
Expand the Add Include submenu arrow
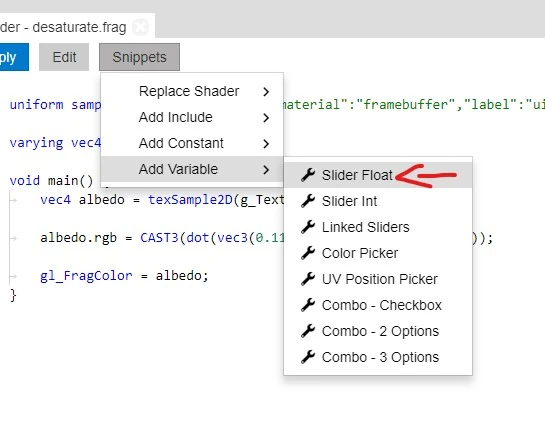pos(266,118)
